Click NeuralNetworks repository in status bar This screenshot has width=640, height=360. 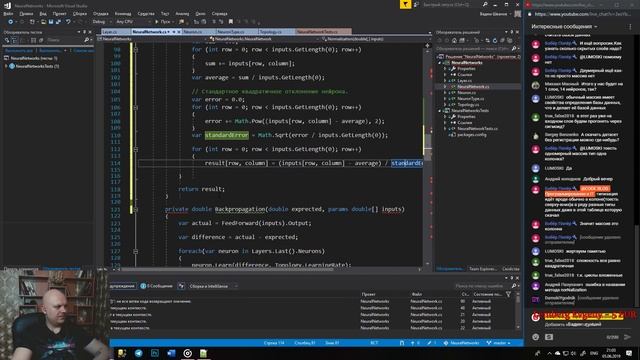(461, 343)
